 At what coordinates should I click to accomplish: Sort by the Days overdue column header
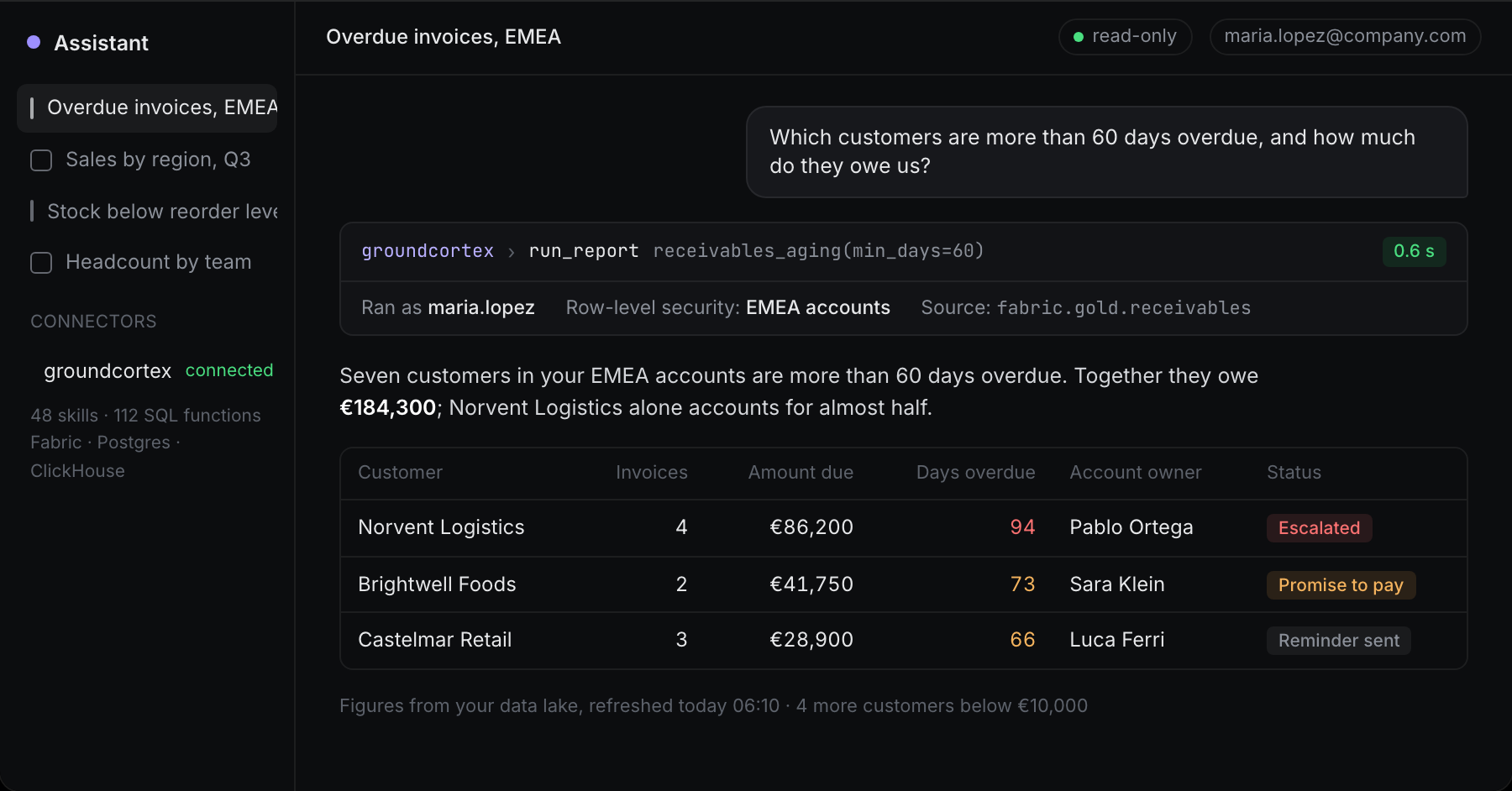click(975, 473)
